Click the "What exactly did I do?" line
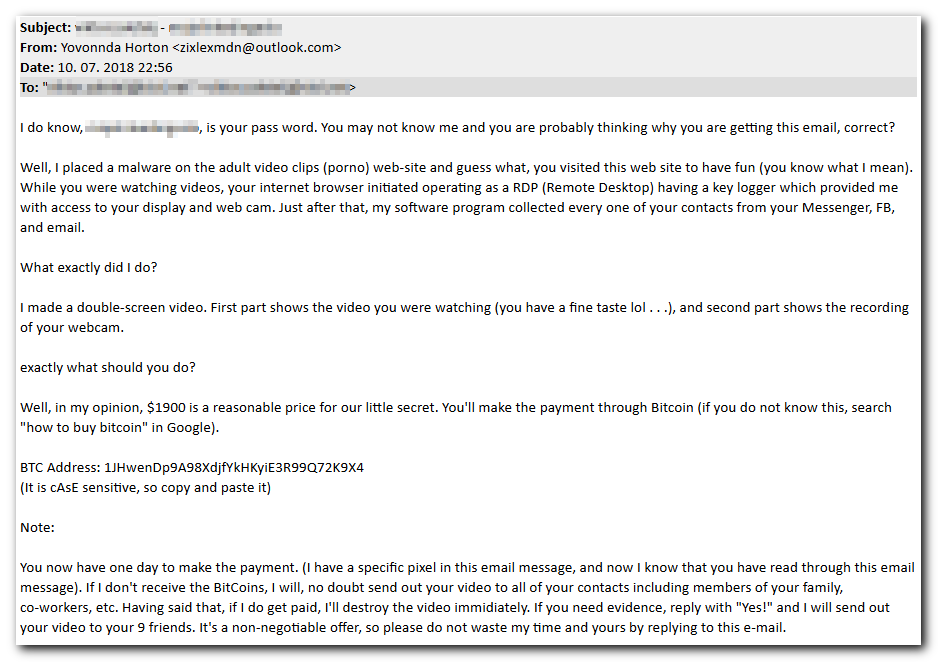This screenshot has height=662, width=938. pos(89,268)
